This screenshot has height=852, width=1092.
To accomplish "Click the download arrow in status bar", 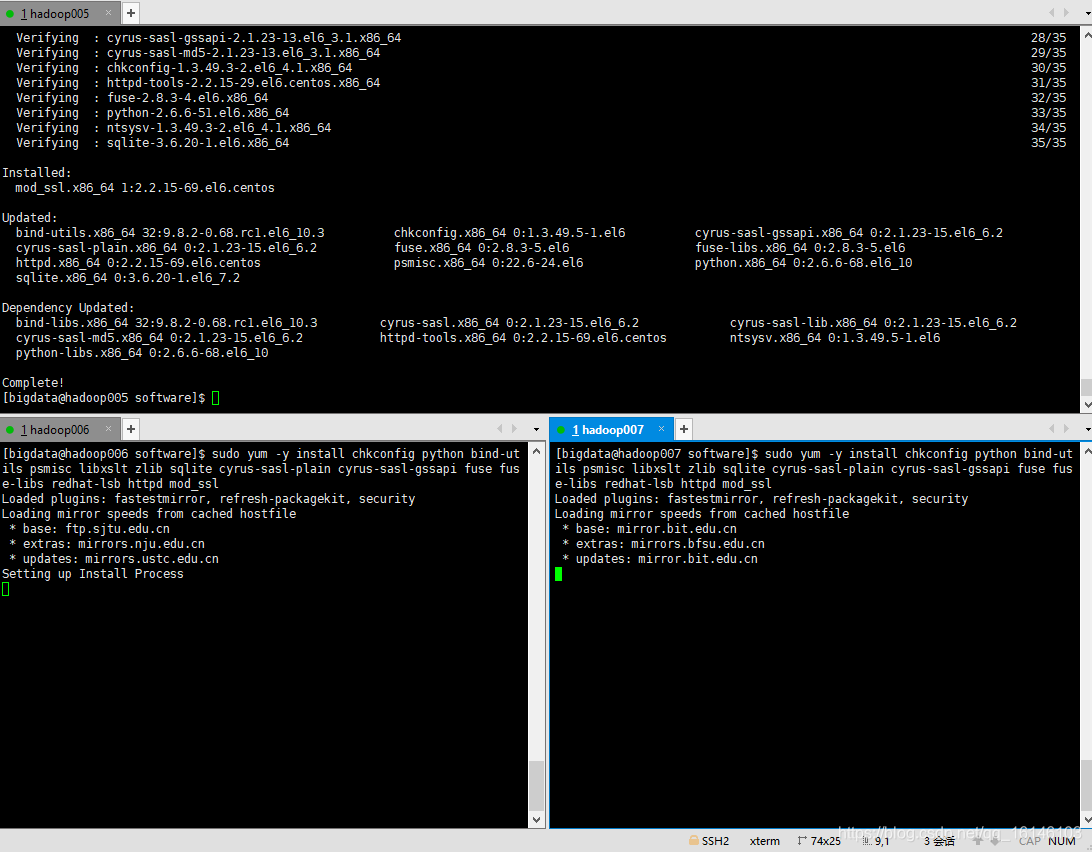I will 994,841.
